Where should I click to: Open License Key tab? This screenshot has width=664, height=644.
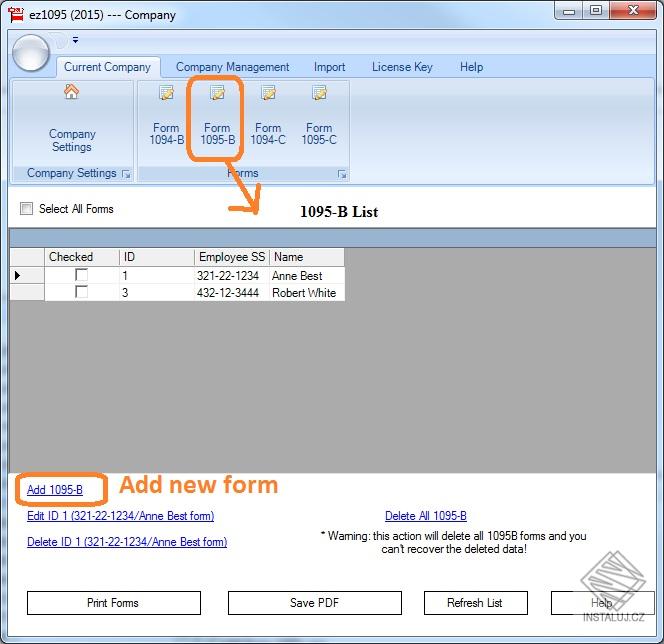pos(402,67)
